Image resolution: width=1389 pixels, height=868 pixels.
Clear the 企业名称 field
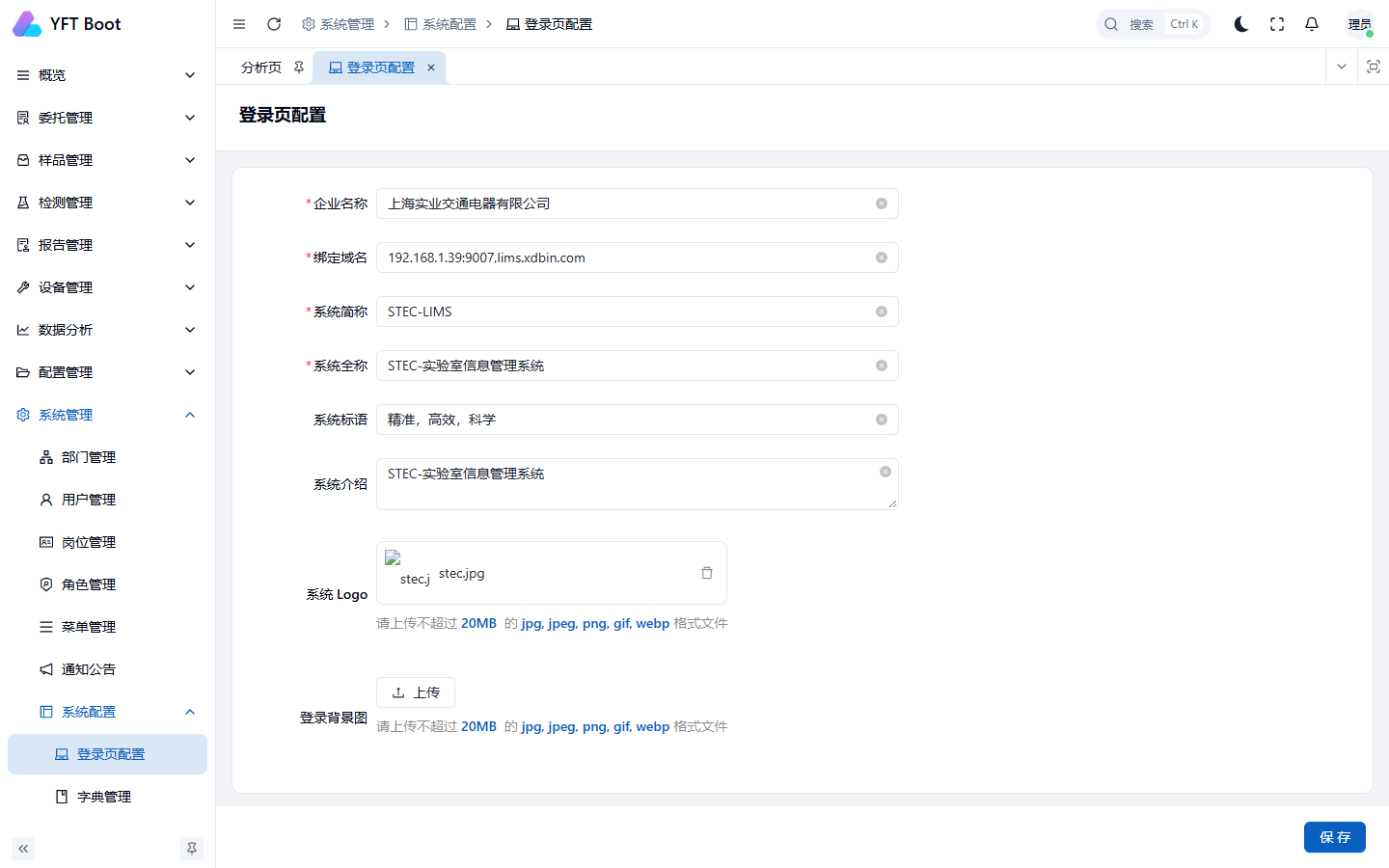click(x=882, y=203)
